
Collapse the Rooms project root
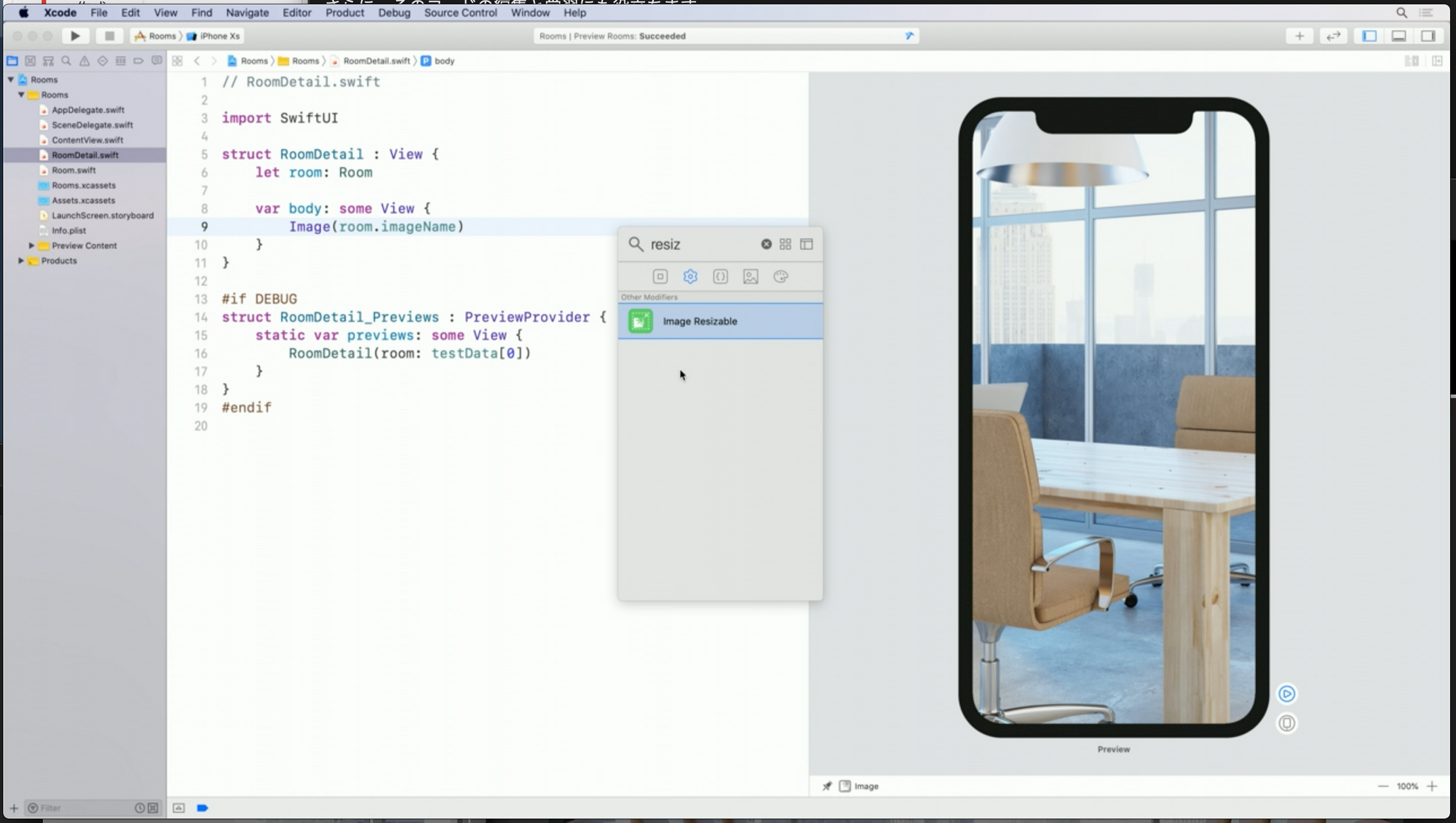pyautogui.click(x=11, y=79)
